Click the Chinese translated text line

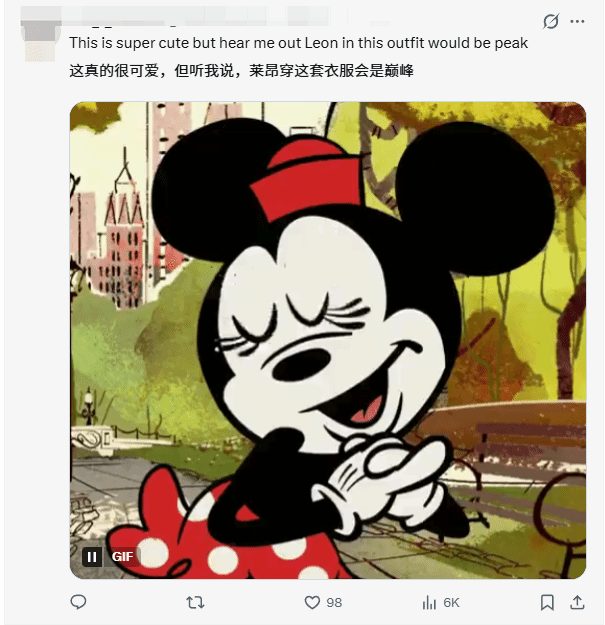pyautogui.click(x=242, y=71)
